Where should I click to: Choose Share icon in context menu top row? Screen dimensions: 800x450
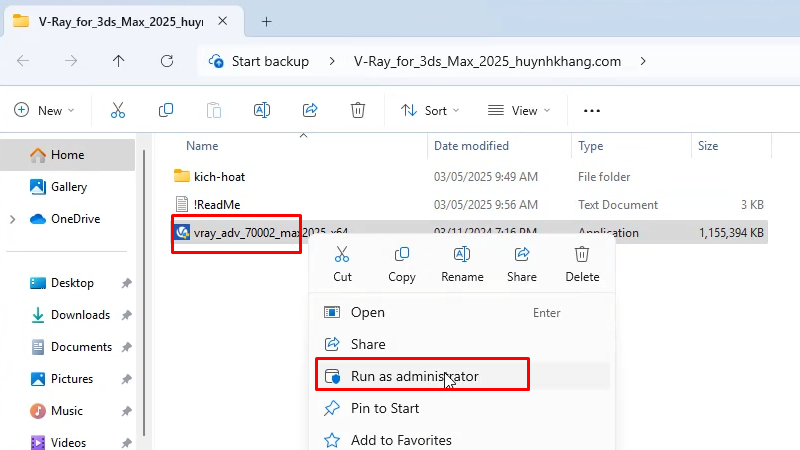click(521, 264)
